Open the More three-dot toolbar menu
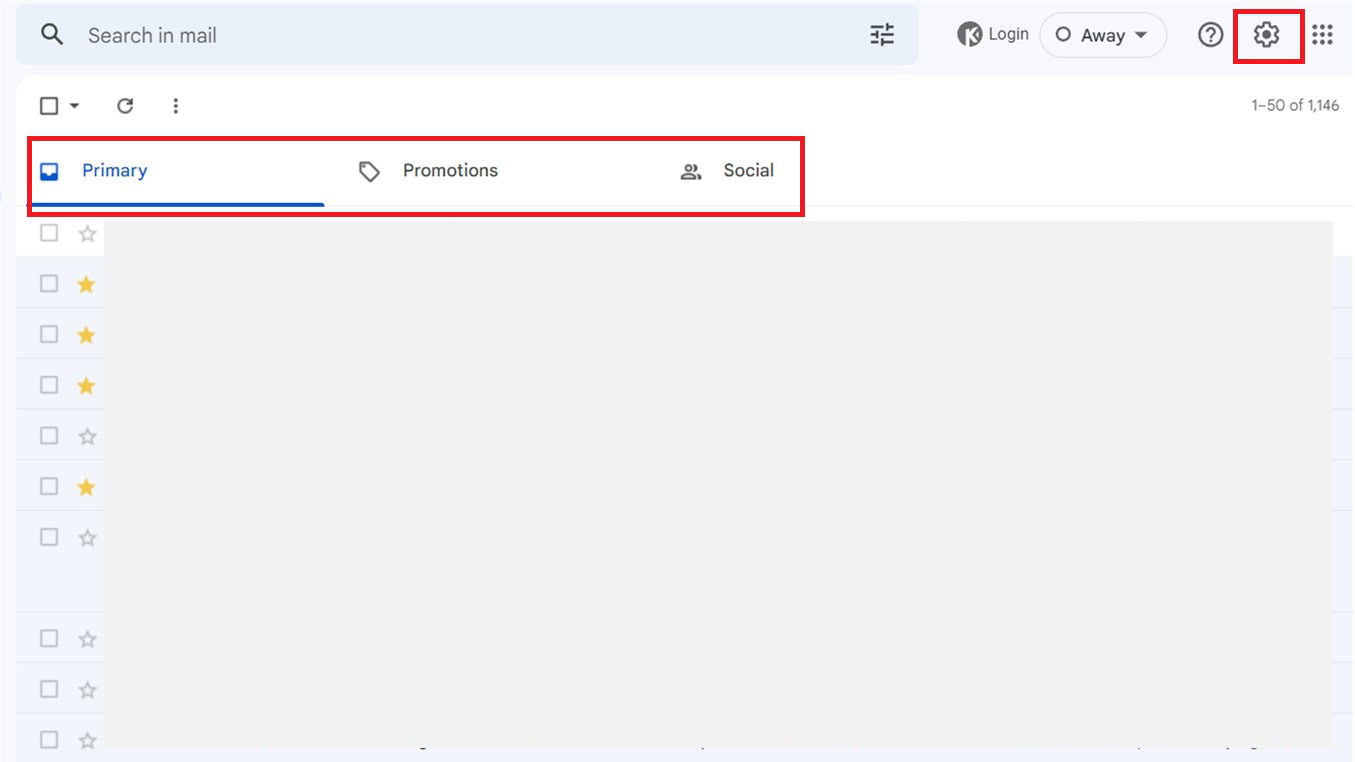Viewport: 1355px width, 762px height. [x=176, y=106]
